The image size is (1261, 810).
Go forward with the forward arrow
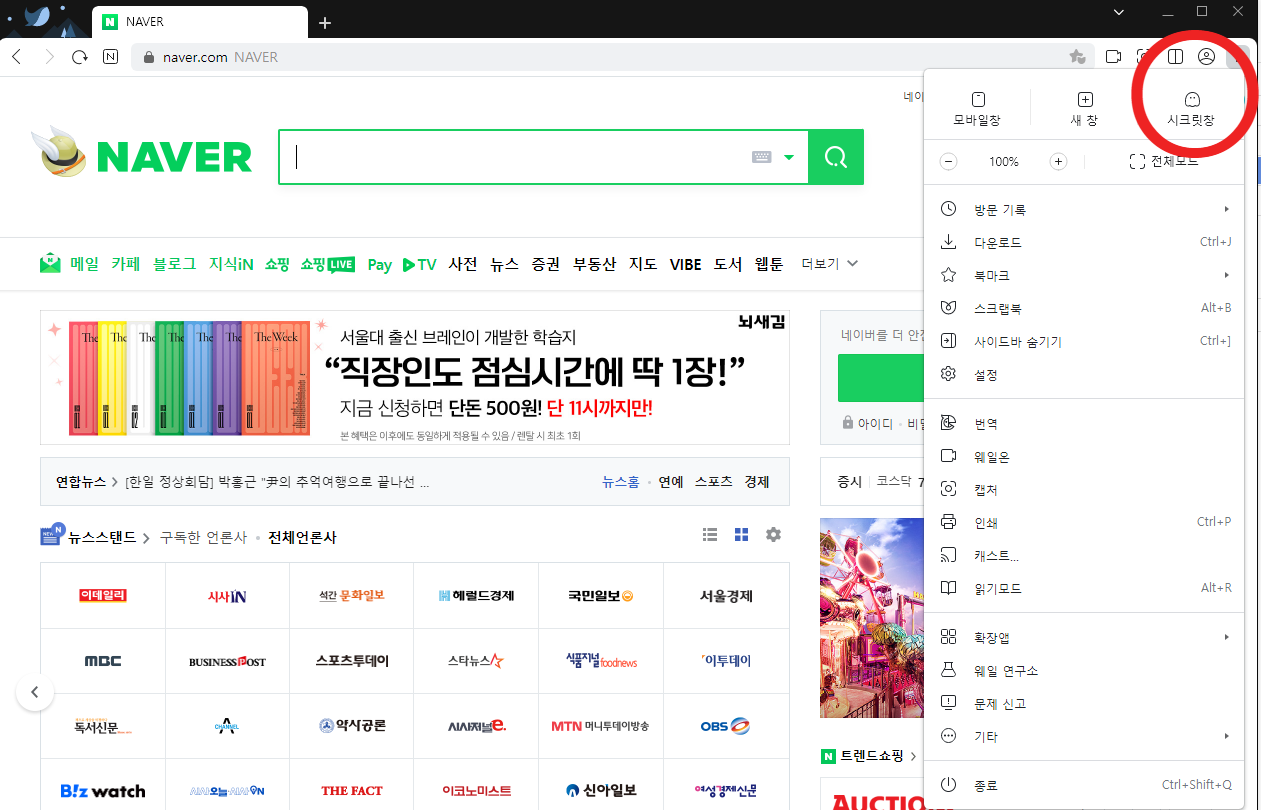49,57
